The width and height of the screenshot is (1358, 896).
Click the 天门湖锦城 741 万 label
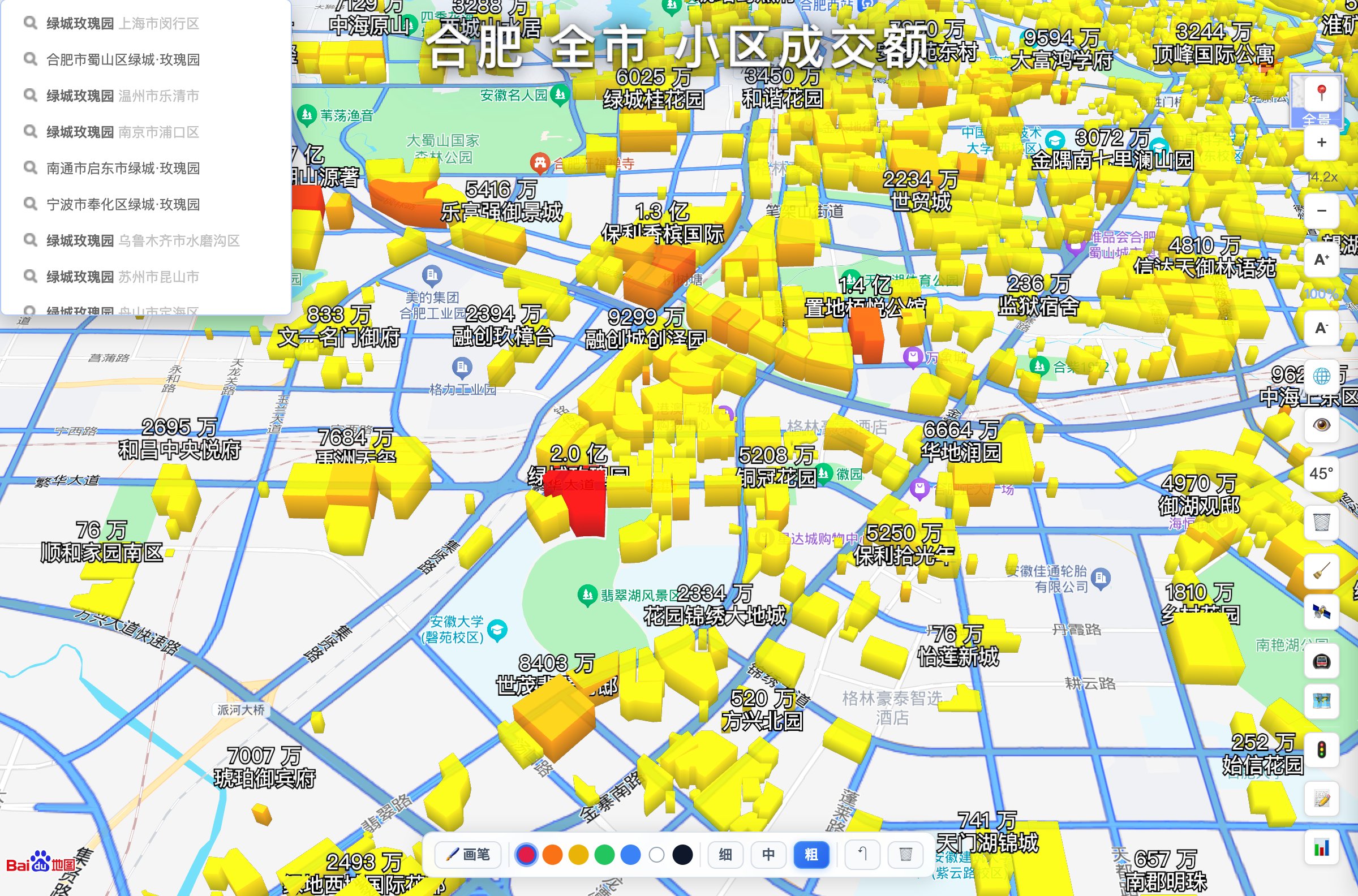(x=987, y=832)
